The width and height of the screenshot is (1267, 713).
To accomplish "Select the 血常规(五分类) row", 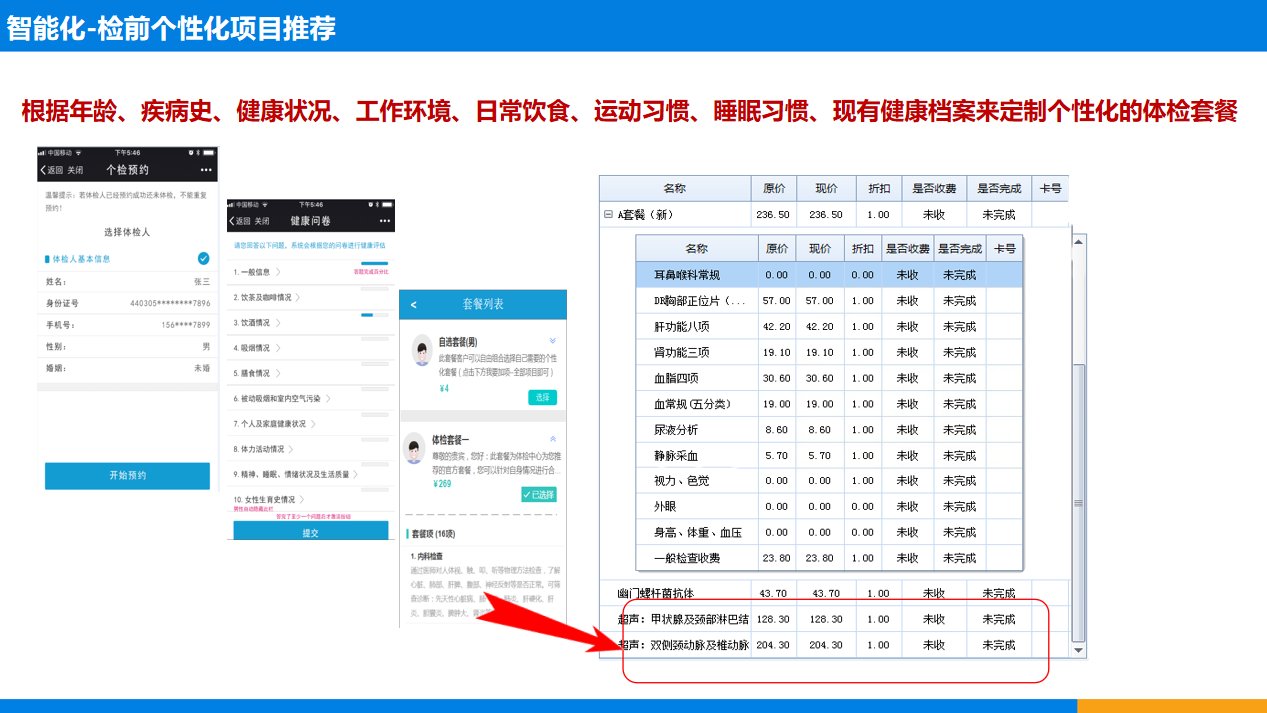I will (829, 404).
